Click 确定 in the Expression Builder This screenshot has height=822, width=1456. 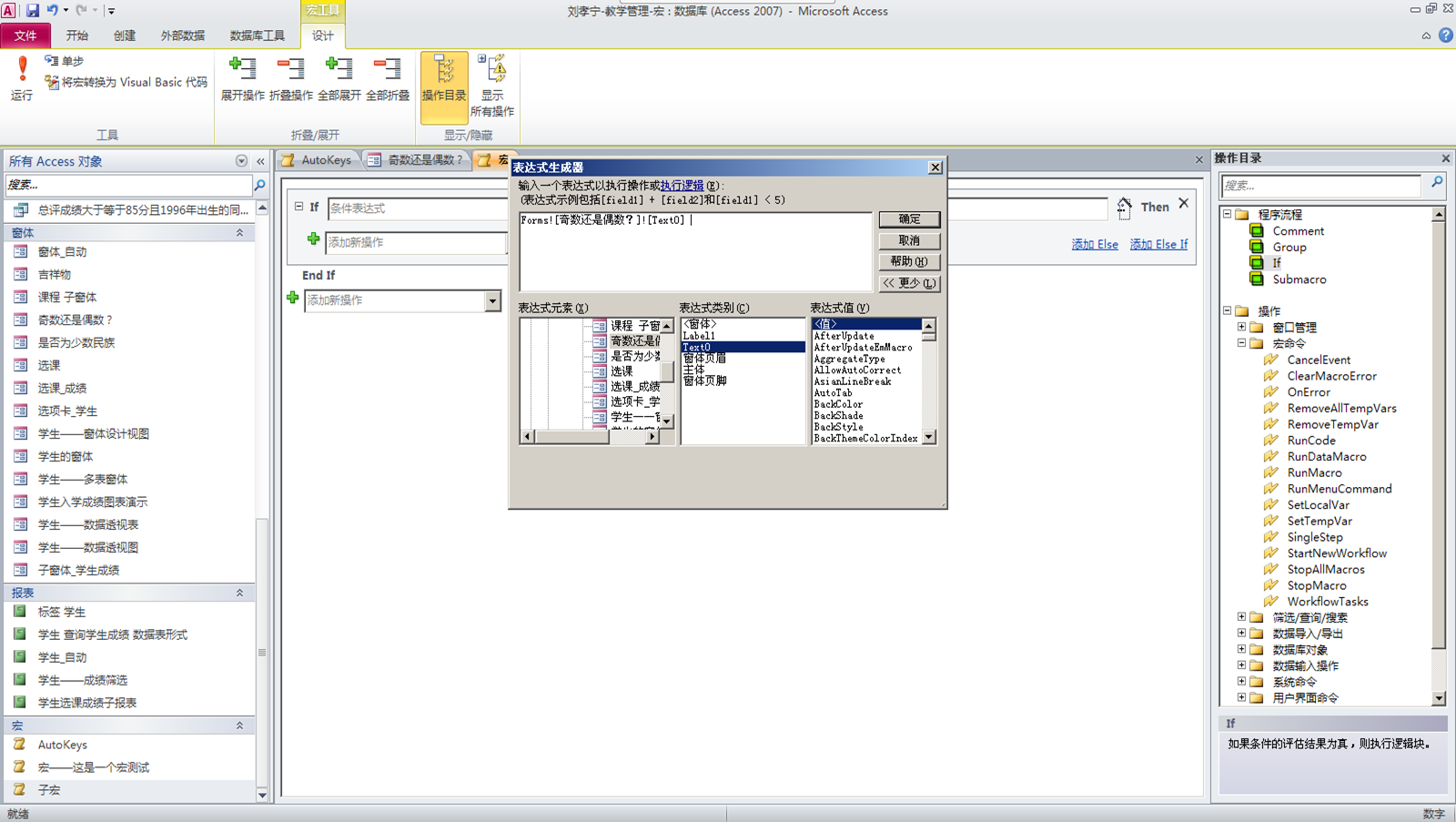[x=908, y=218]
